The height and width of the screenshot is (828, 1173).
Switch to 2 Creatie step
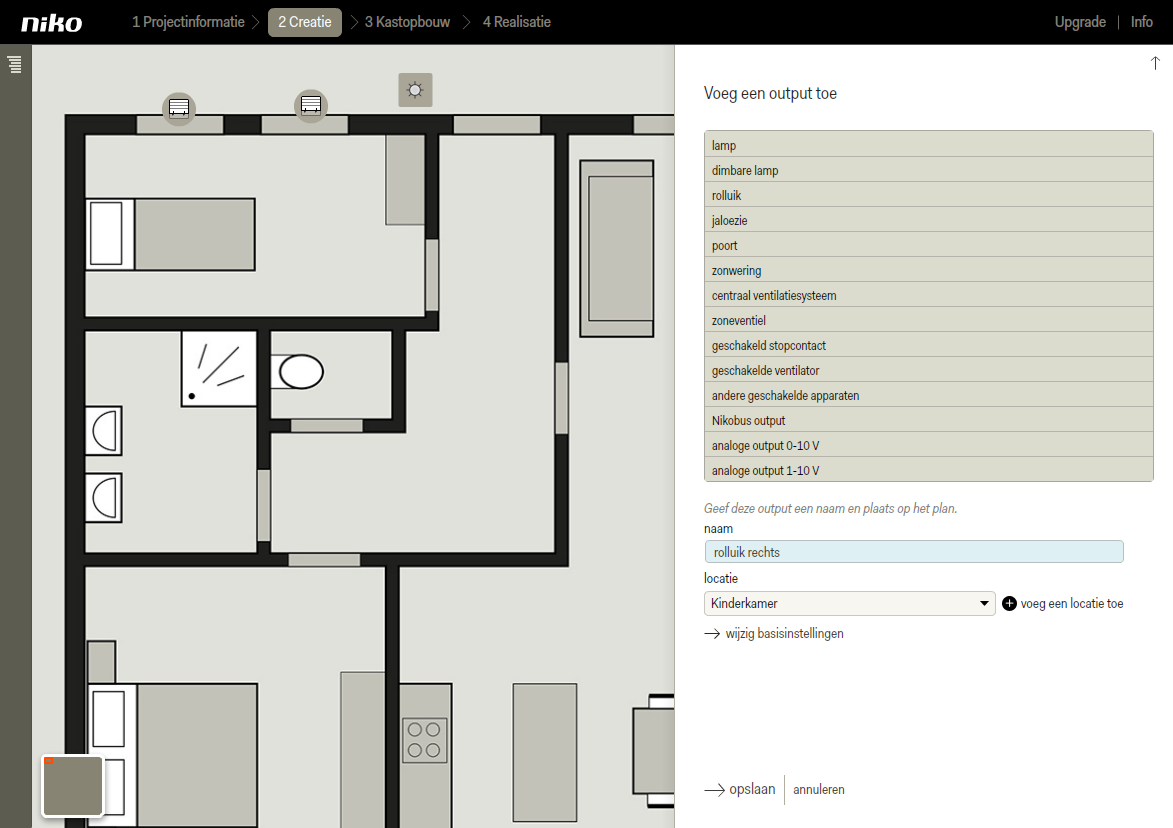click(304, 22)
